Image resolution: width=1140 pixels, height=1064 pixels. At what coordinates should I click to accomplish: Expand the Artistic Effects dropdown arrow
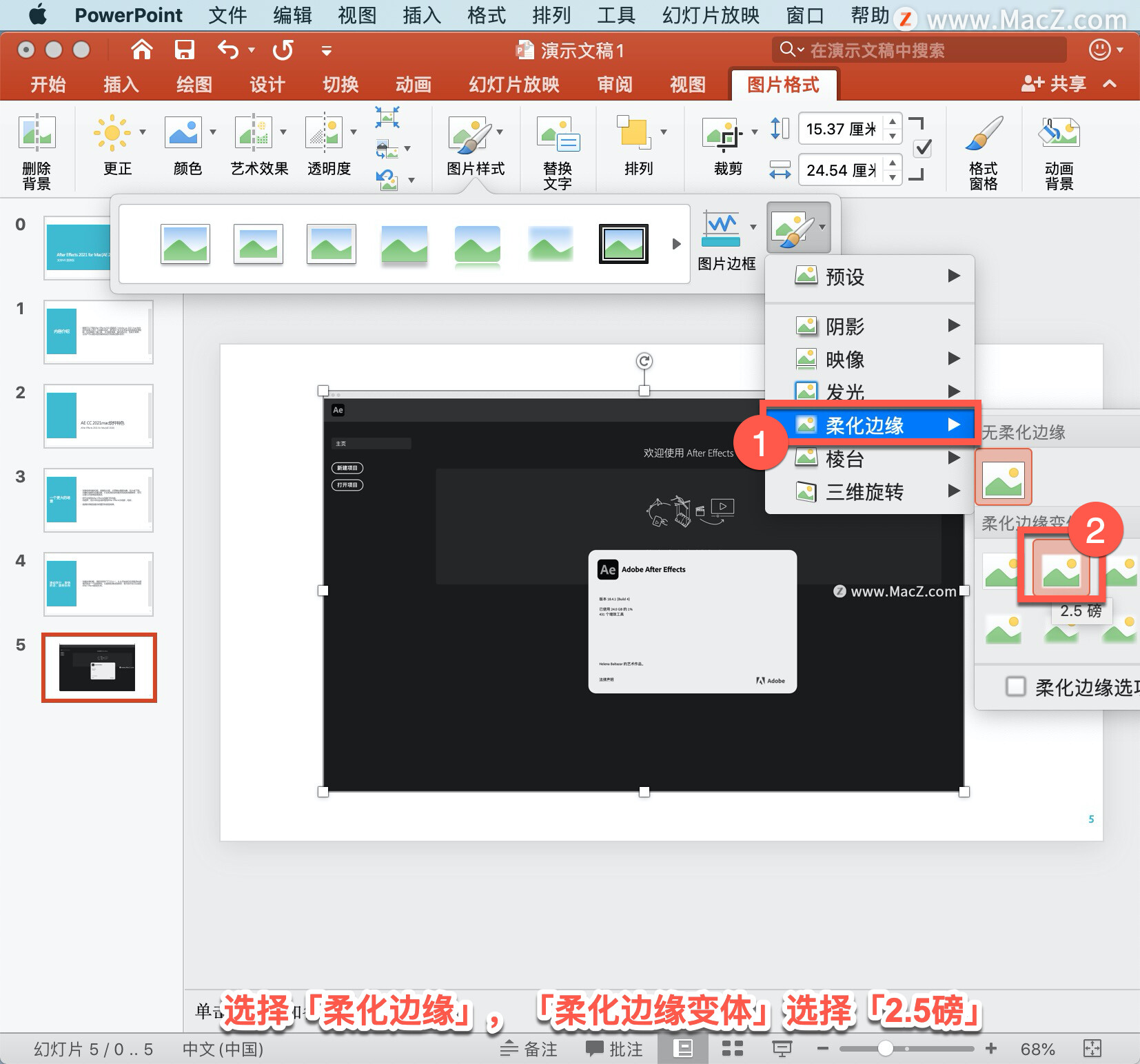click(283, 132)
